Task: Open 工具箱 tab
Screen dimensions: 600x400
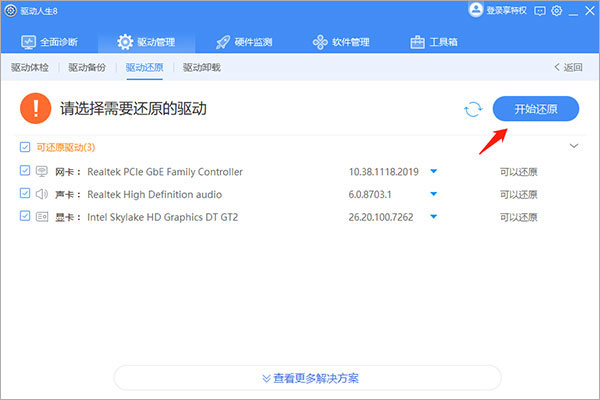Action: click(x=434, y=42)
